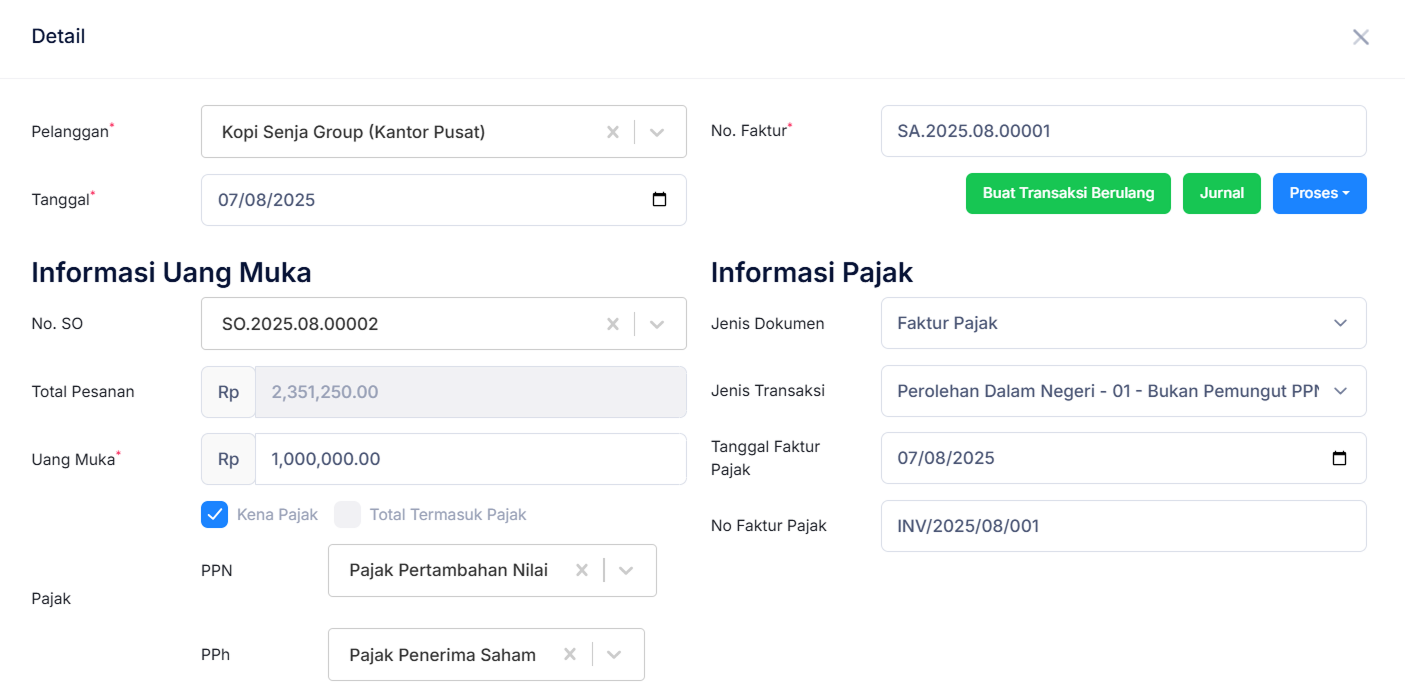The height and width of the screenshot is (695, 1405).
Task: Clear the selected Pelanggan Kopi Senja Group
Action: (x=612, y=131)
